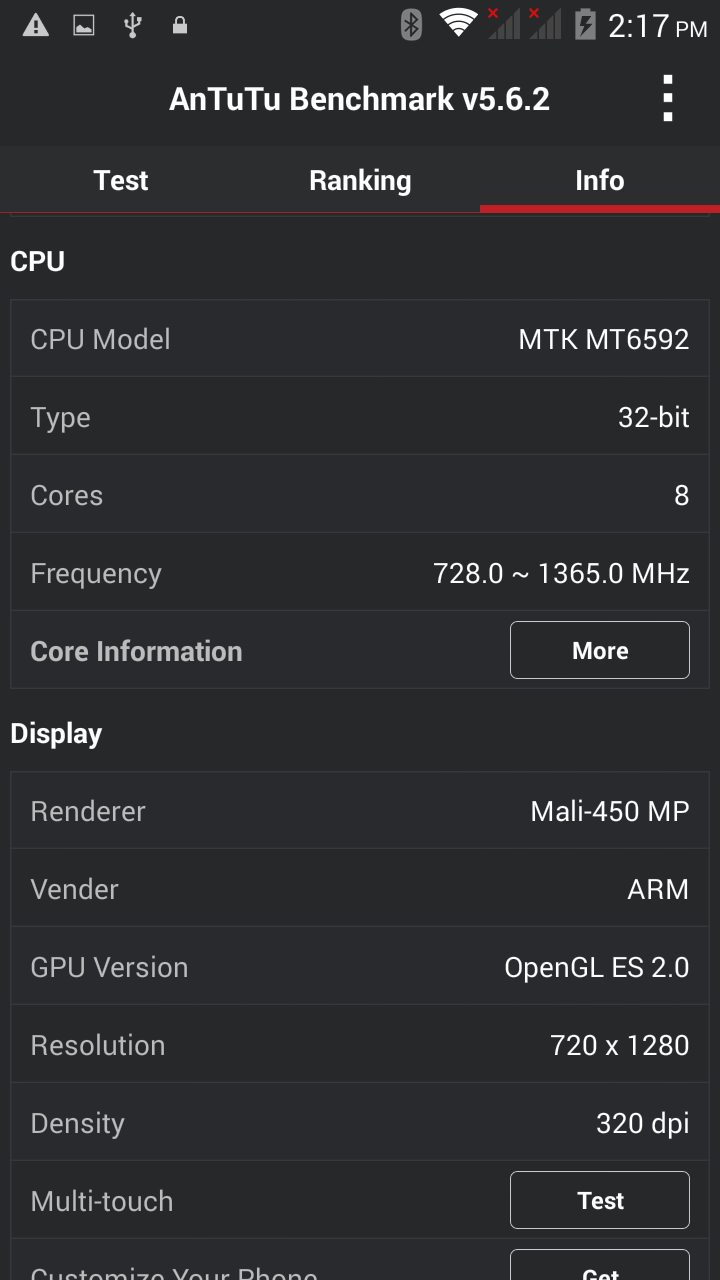The width and height of the screenshot is (720, 1280).
Task: Tap the lock status icon
Action: (x=180, y=25)
